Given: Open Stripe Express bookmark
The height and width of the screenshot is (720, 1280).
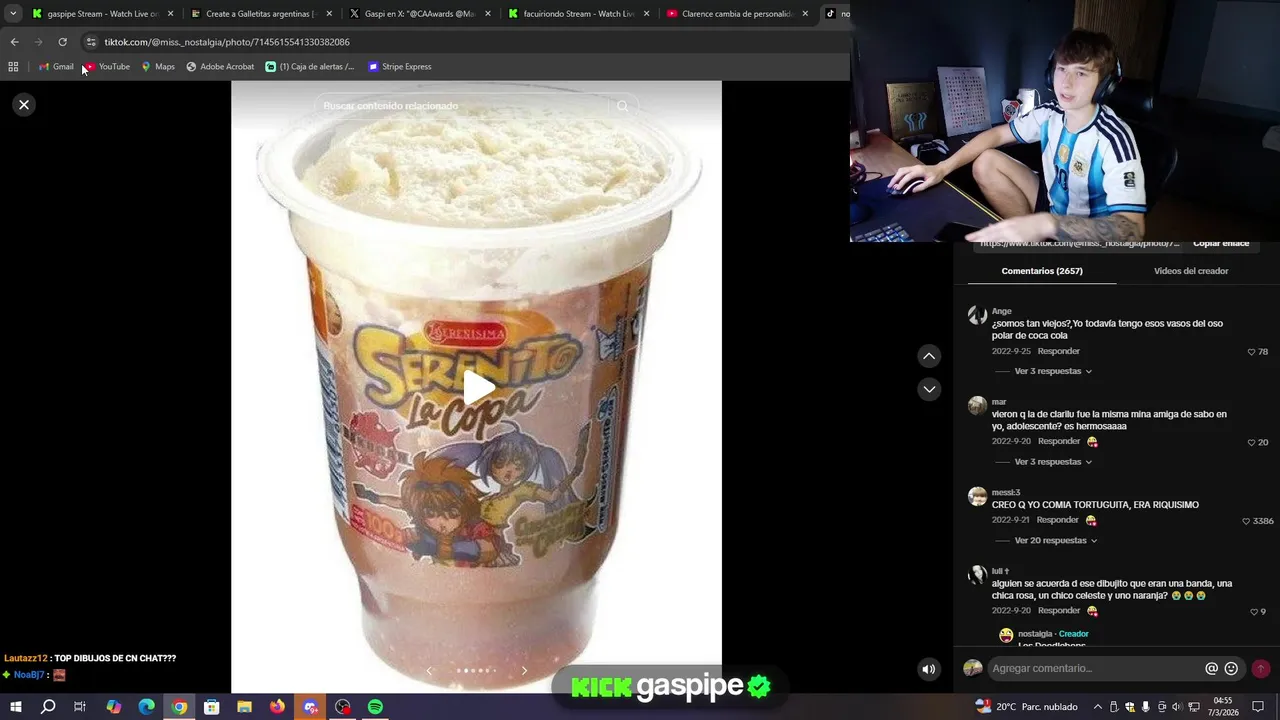Looking at the screenshot, I should pyautogui.click(x=399, y=67).
